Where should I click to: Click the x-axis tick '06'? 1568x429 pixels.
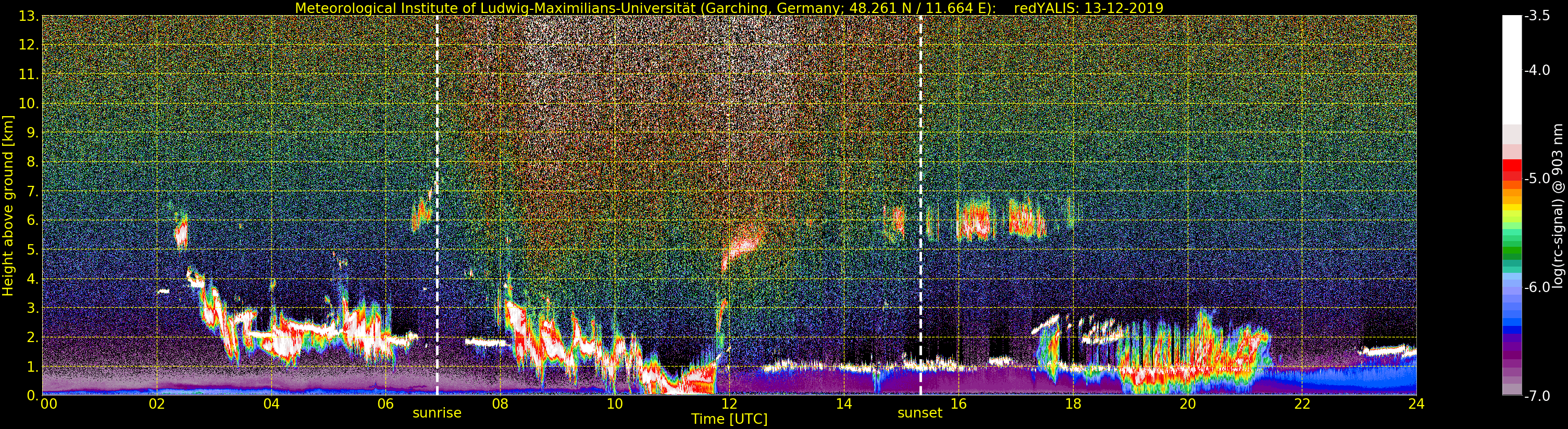(x=385, y=403)
